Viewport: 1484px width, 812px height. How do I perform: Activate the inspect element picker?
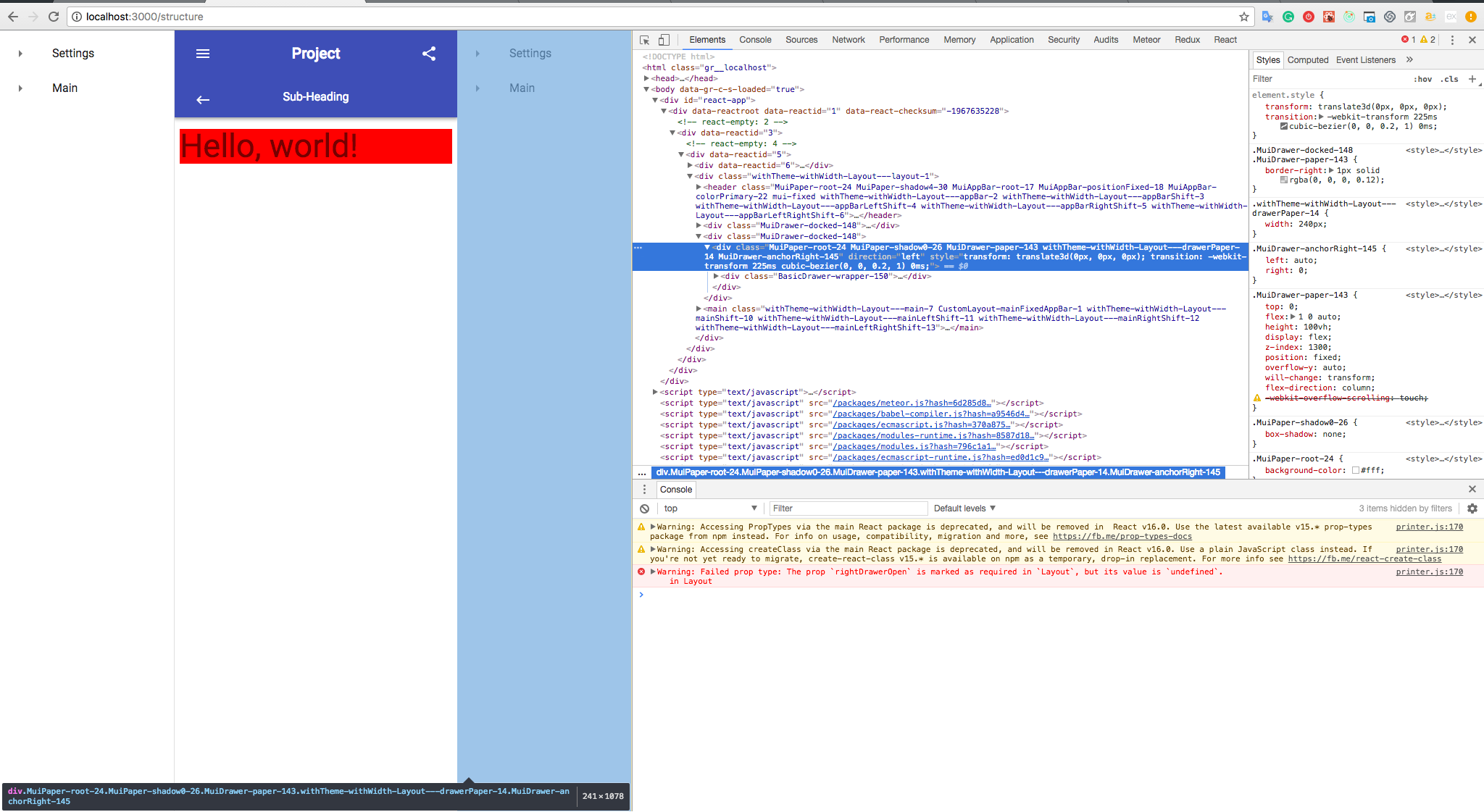coord(644,40)
